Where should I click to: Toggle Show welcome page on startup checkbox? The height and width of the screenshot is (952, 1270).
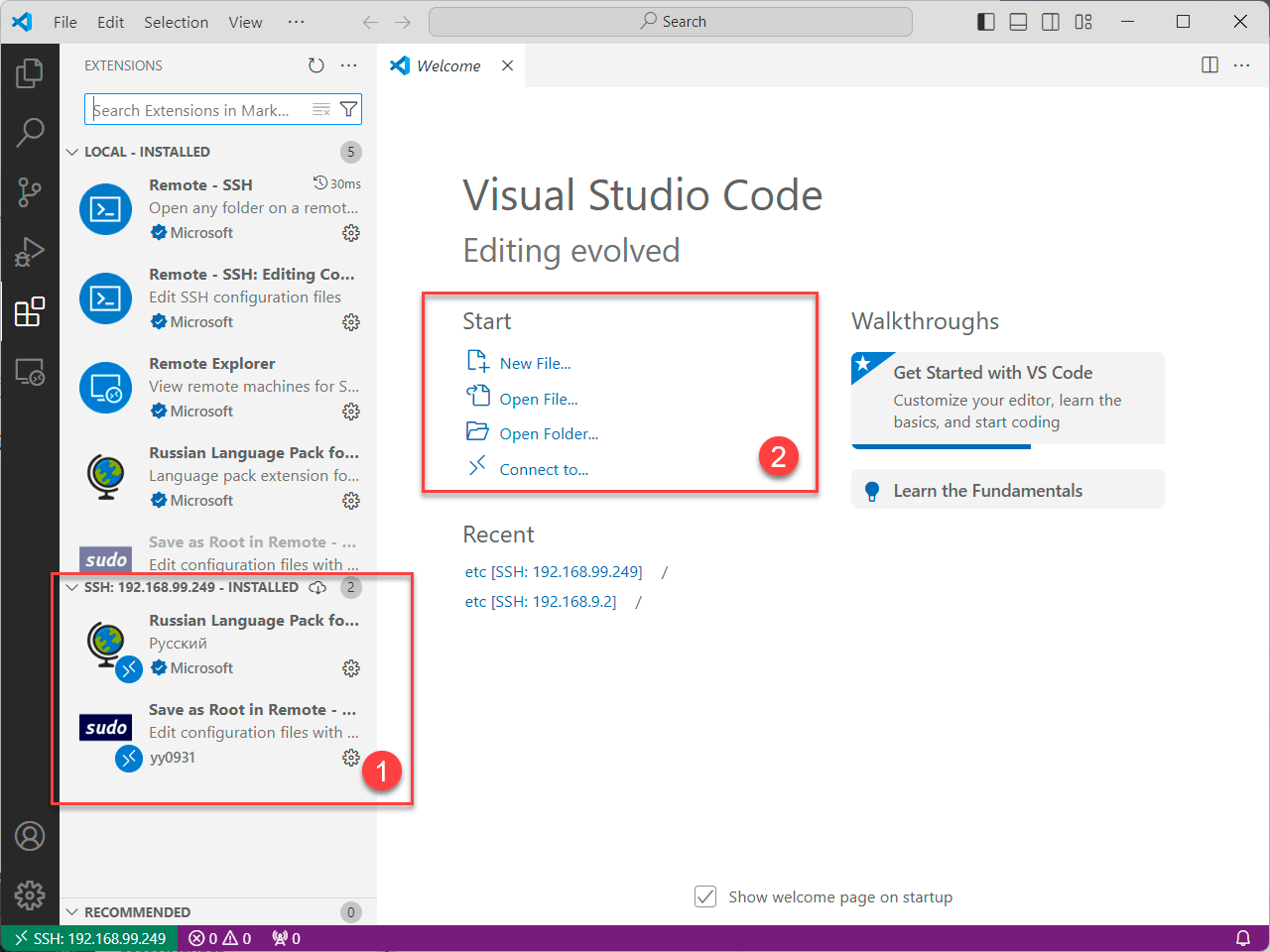point(705,896)
